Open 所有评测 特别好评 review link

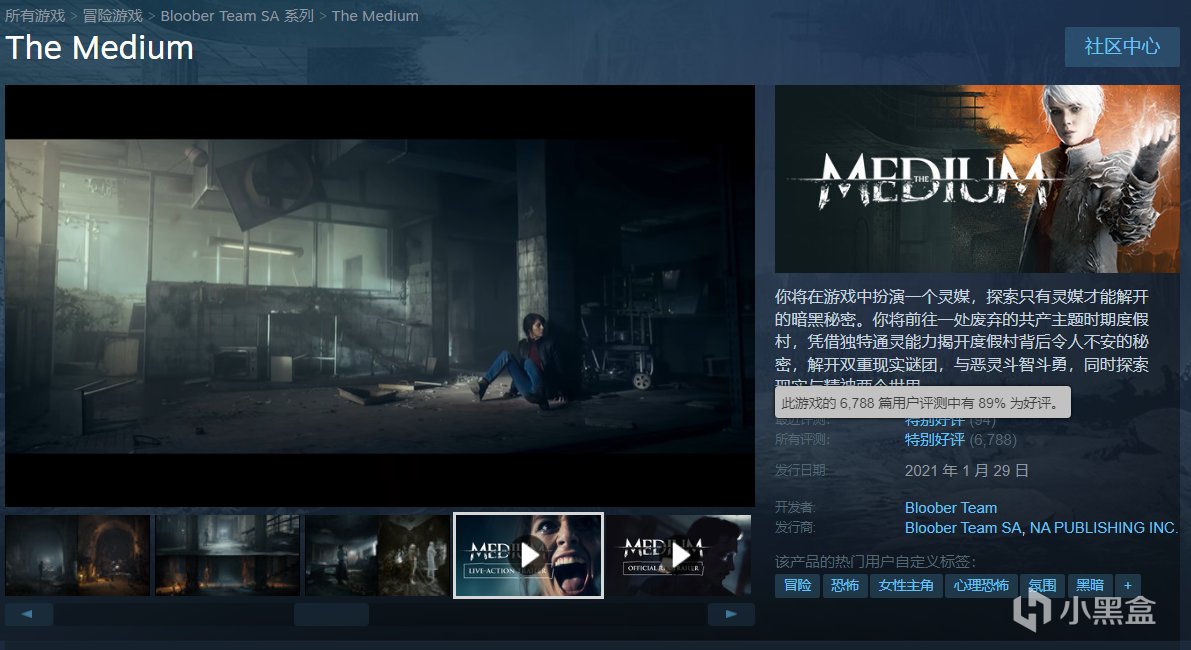pyautogui.click(x=934, y=440)
